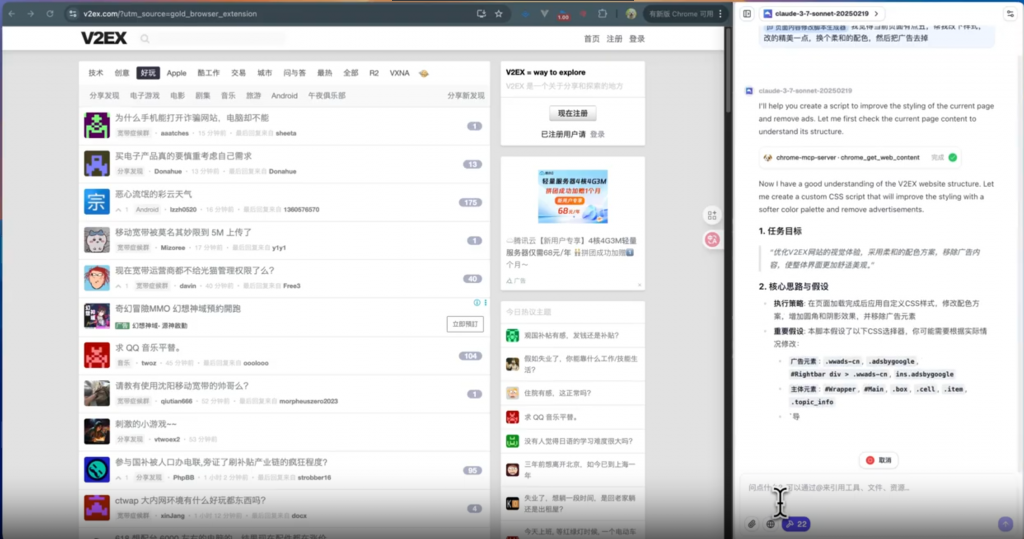This screenshot has width=1024, height=539.
Task: Click the V2EX search magnifier icon
Action: pos(146,39)
